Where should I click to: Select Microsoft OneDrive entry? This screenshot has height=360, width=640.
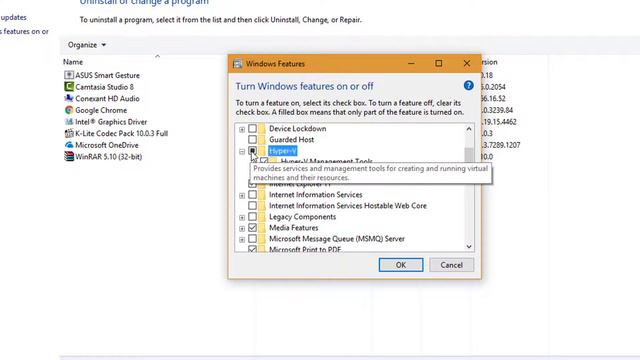pos(107,145)
